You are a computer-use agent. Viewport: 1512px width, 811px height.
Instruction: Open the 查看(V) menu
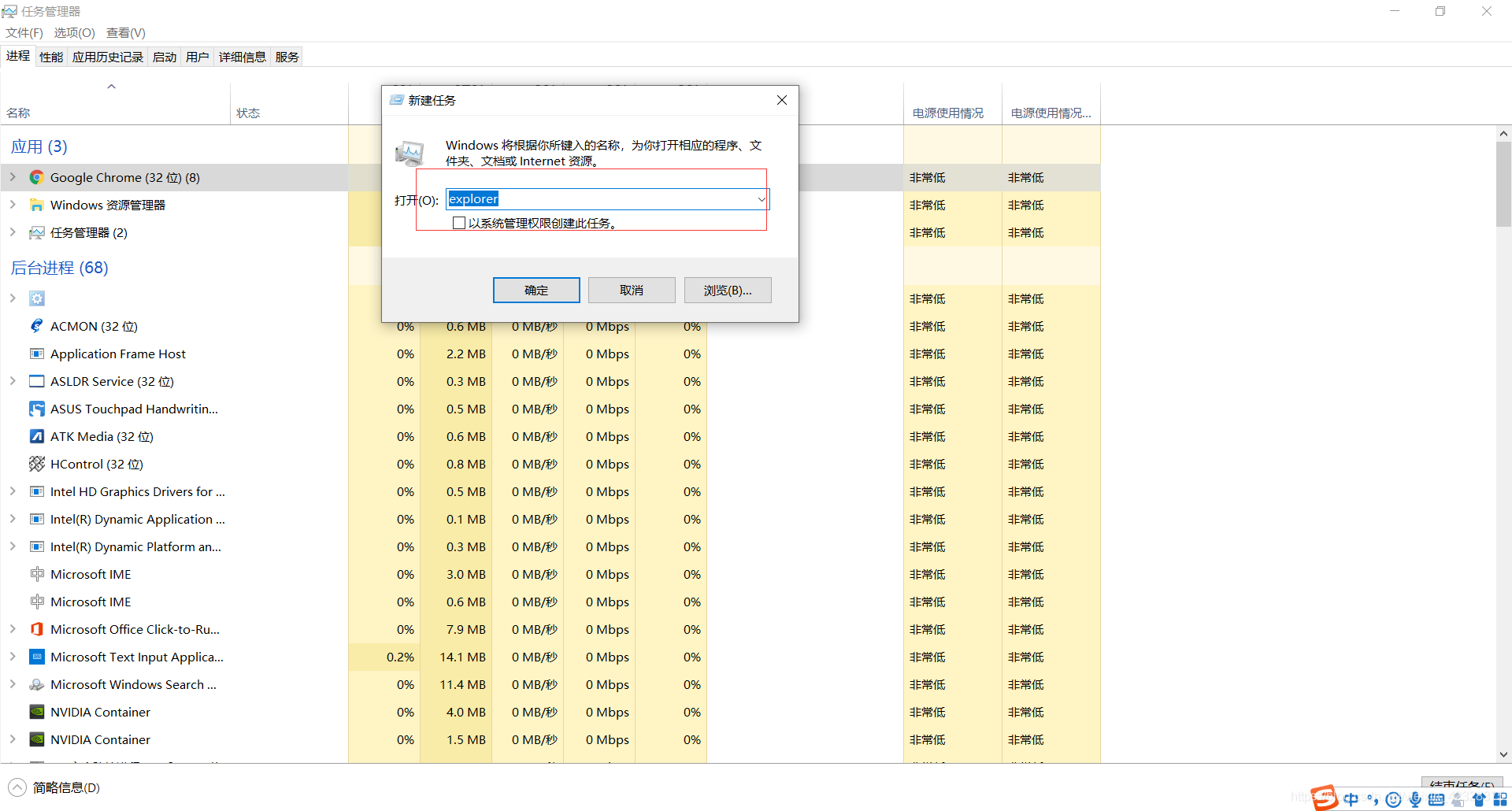click(x=126, y=33)
